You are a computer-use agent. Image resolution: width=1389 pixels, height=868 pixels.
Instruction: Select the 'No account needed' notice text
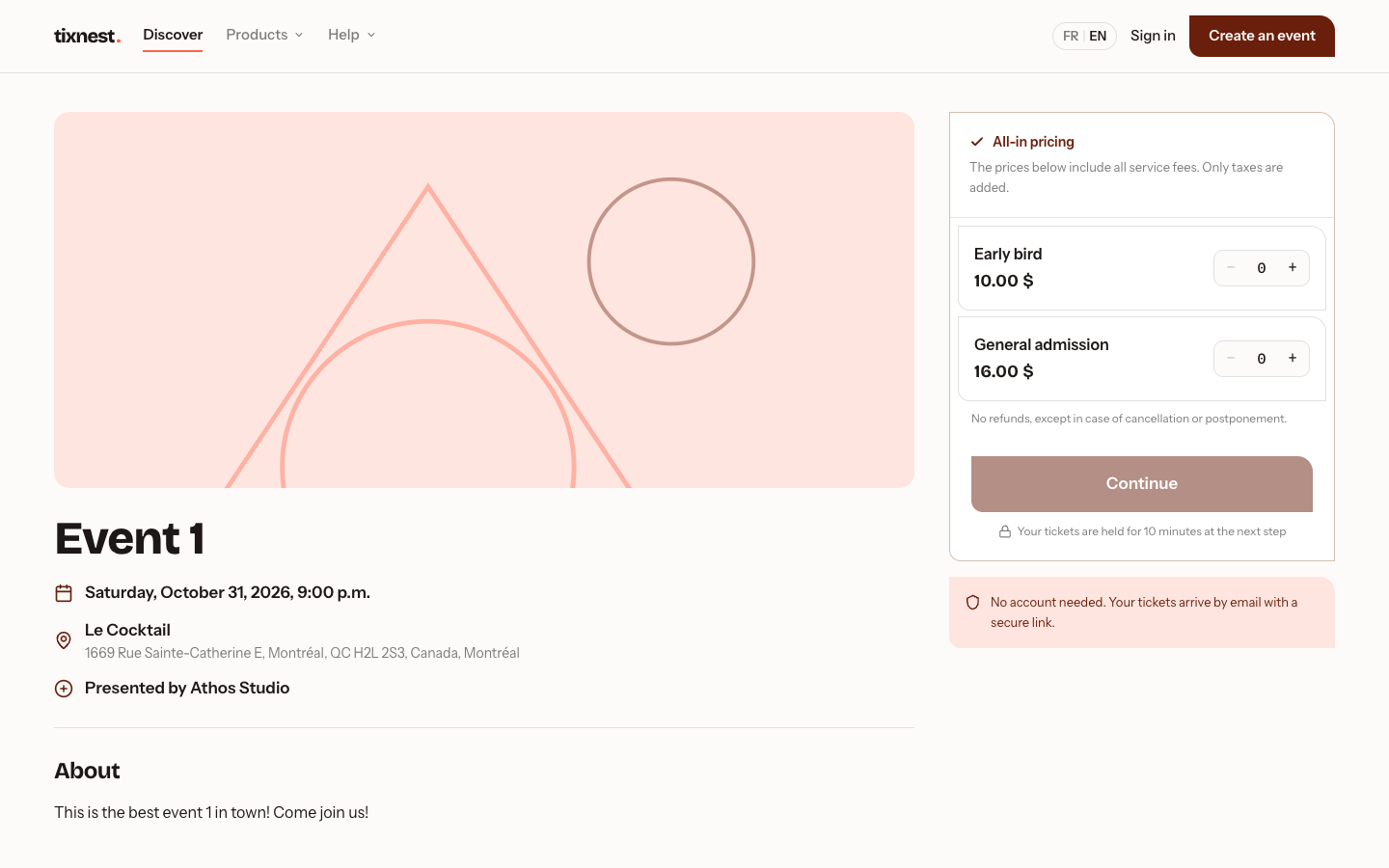1144,612
